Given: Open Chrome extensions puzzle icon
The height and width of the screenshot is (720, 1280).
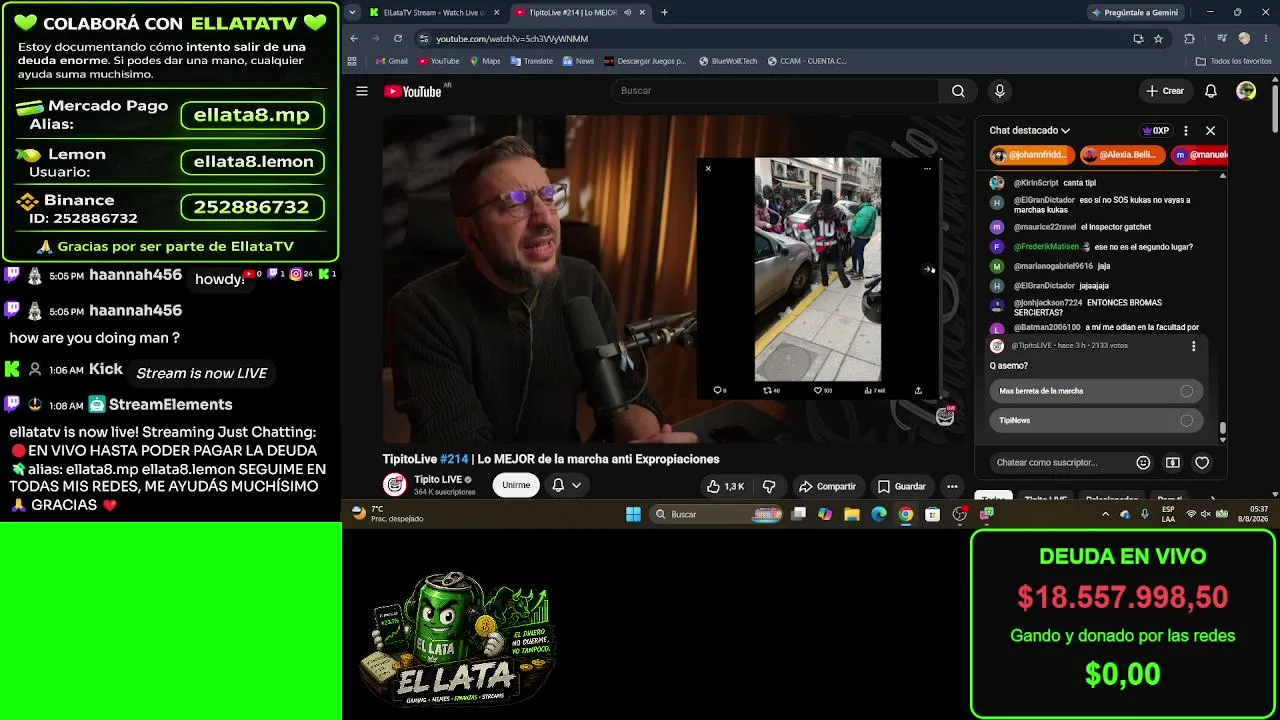Looking at the screenshot, I should click(1189, 39).
